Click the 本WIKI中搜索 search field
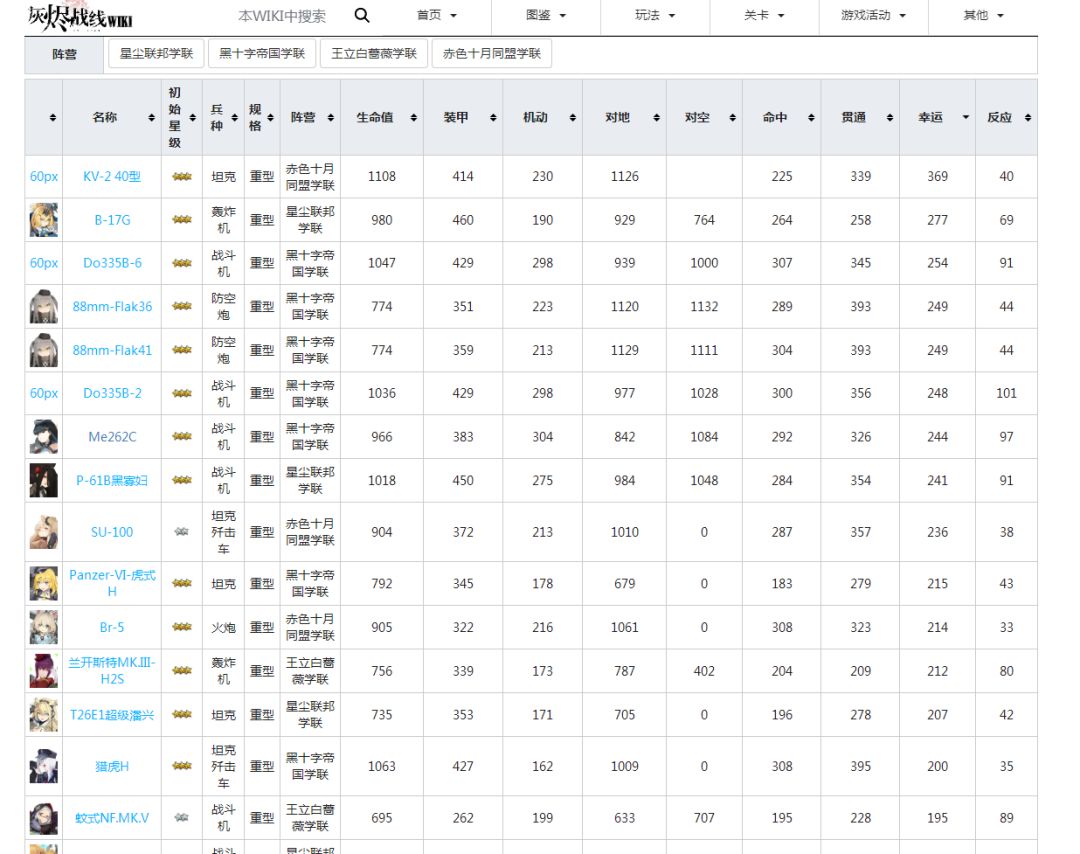1080x854 pixels. (282, 16)
